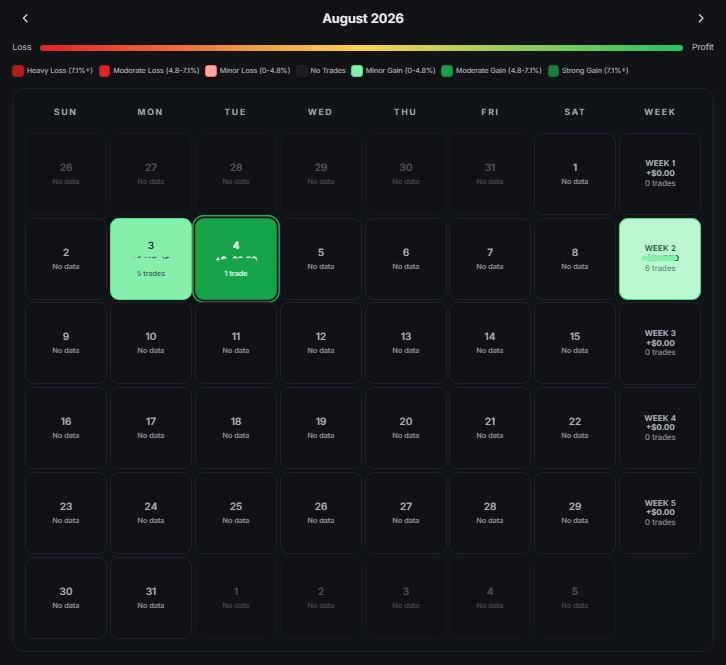
Task: Select the Week 4 summary cell
Action: [x=660, y=428]
